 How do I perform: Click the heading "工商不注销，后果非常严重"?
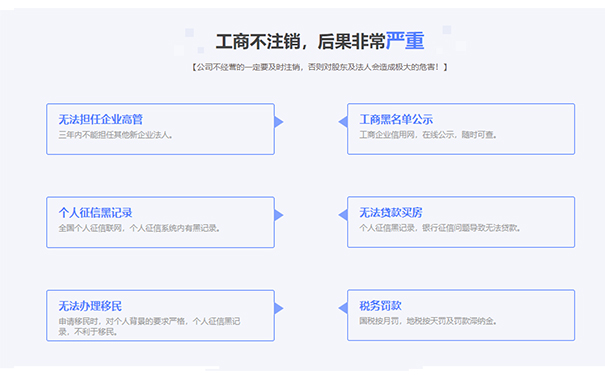pos(320,41)
